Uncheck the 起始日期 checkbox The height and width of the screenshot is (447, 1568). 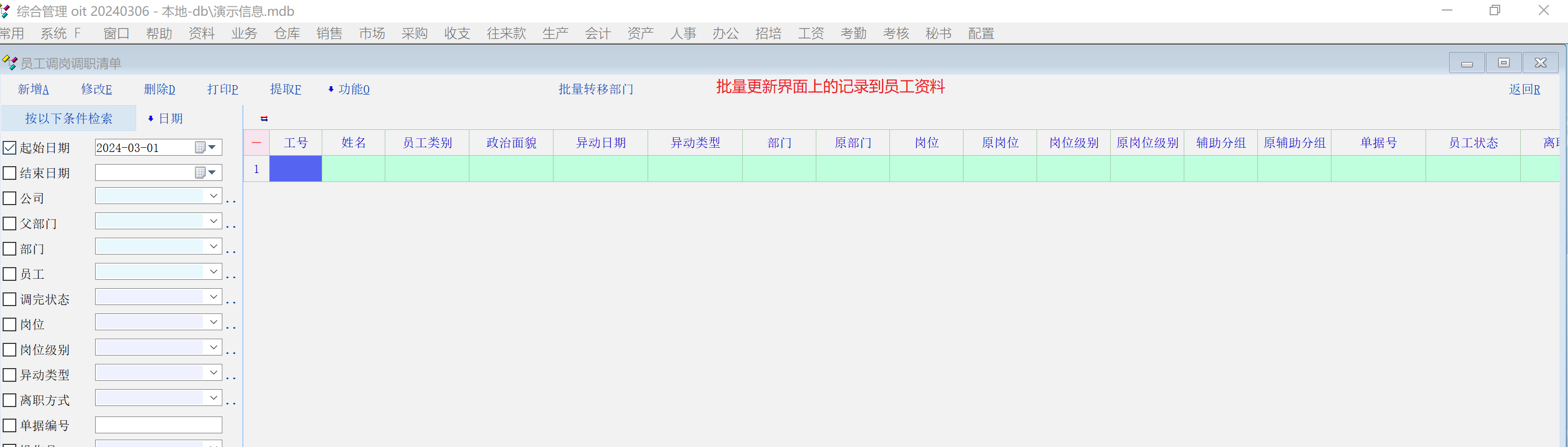pos(10,147)
